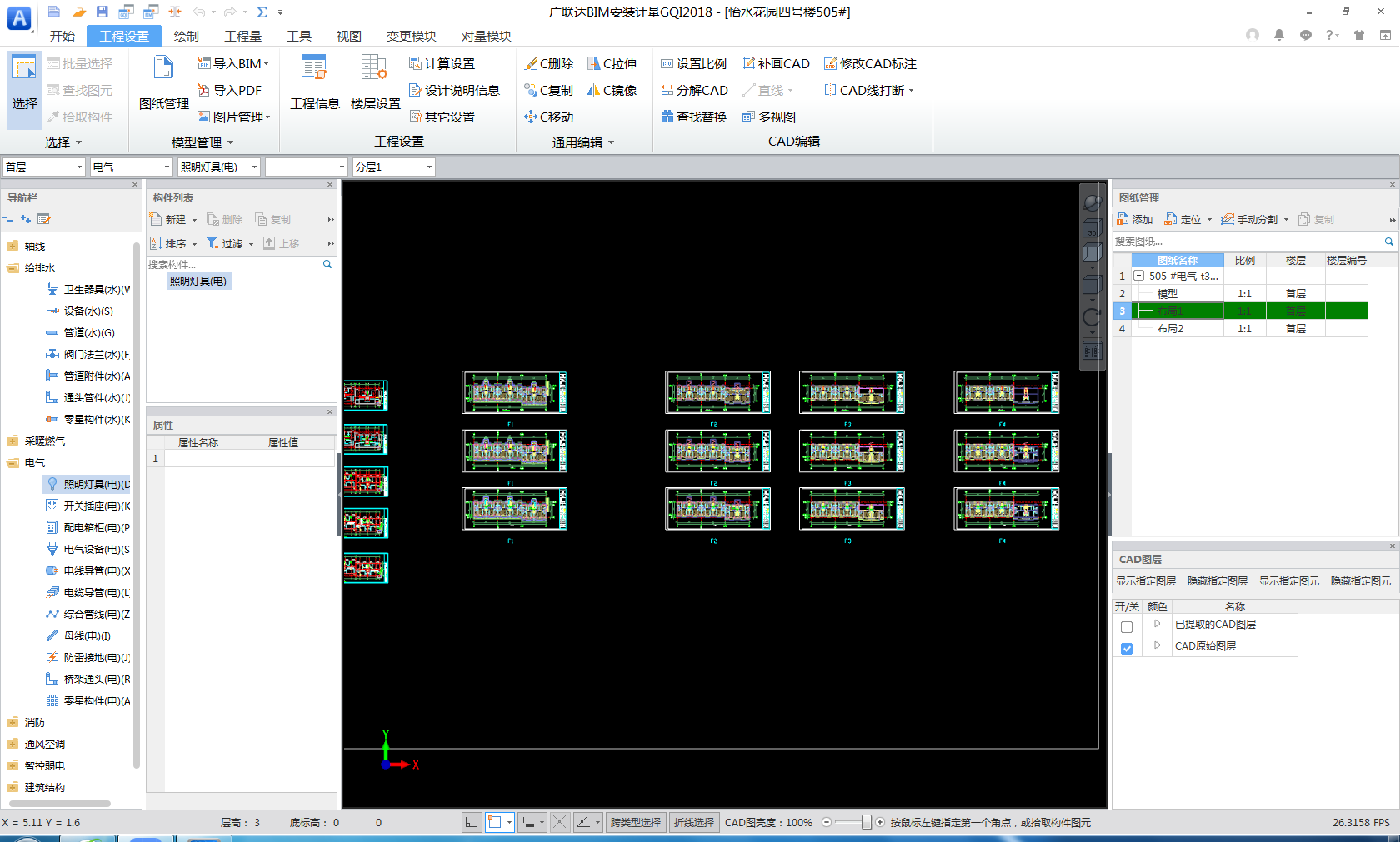
Task: Expand the CAD线打断 dropdown
Action: pos(911,91)
